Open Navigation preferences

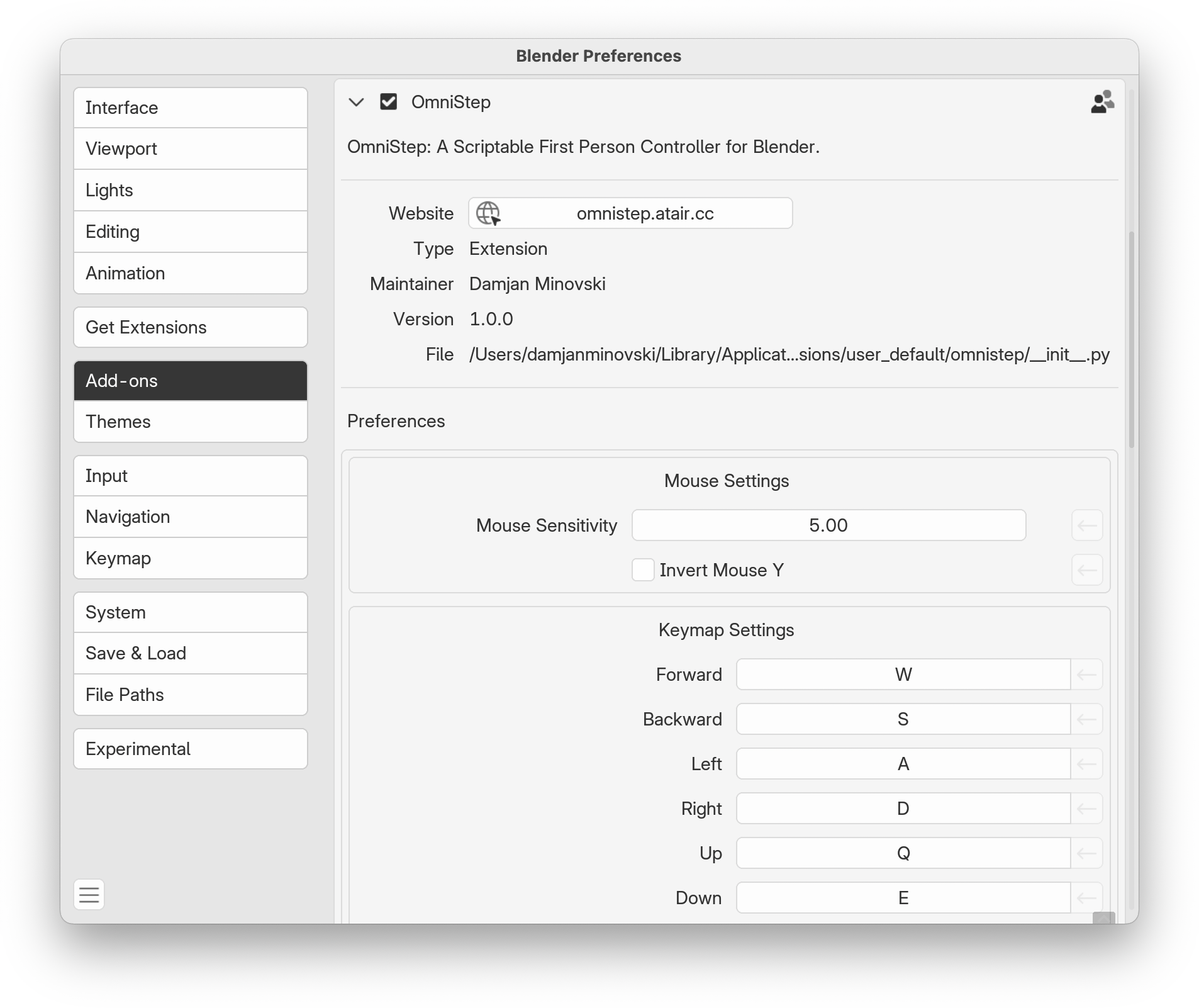(x=191, y=517)
